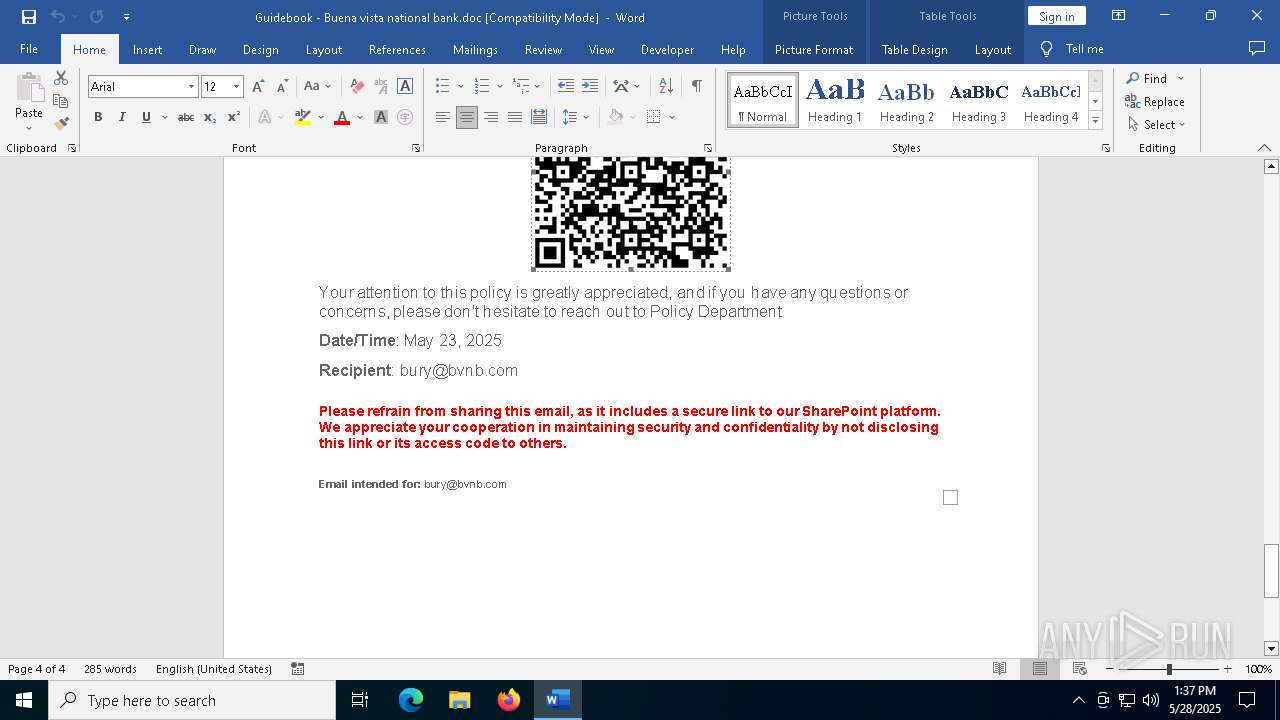Image resolution: width=1280 pixels, height=720 pixels.
Task: Click the vertical scrollbar thumb
Action: point(1271,571)
